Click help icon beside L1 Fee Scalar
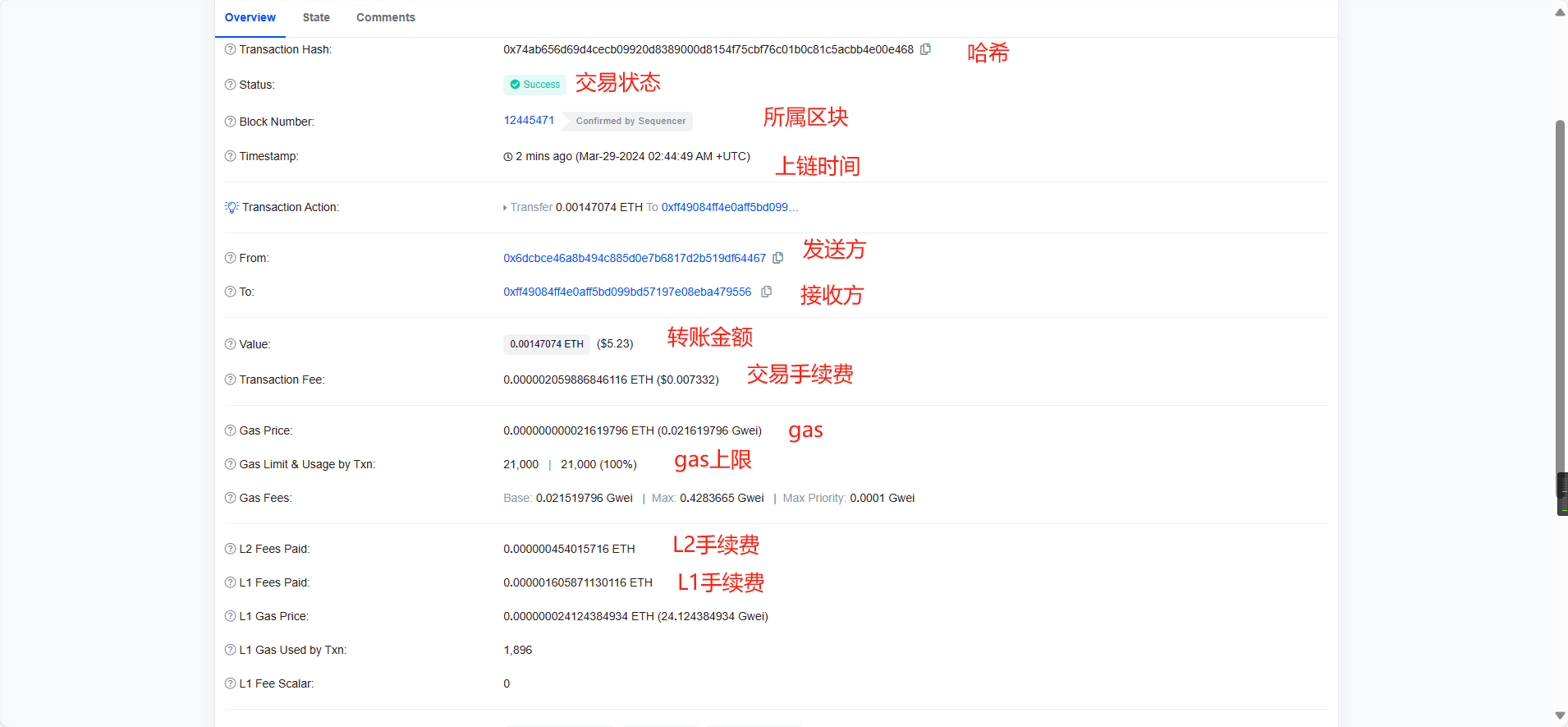Screen dimensions: 1568x727 coord(230,683)
